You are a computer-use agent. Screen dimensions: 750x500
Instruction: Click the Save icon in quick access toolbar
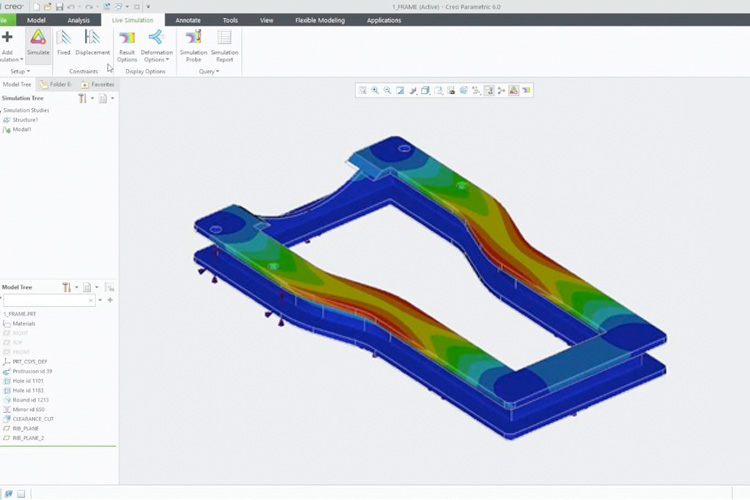tap(59, 7)
